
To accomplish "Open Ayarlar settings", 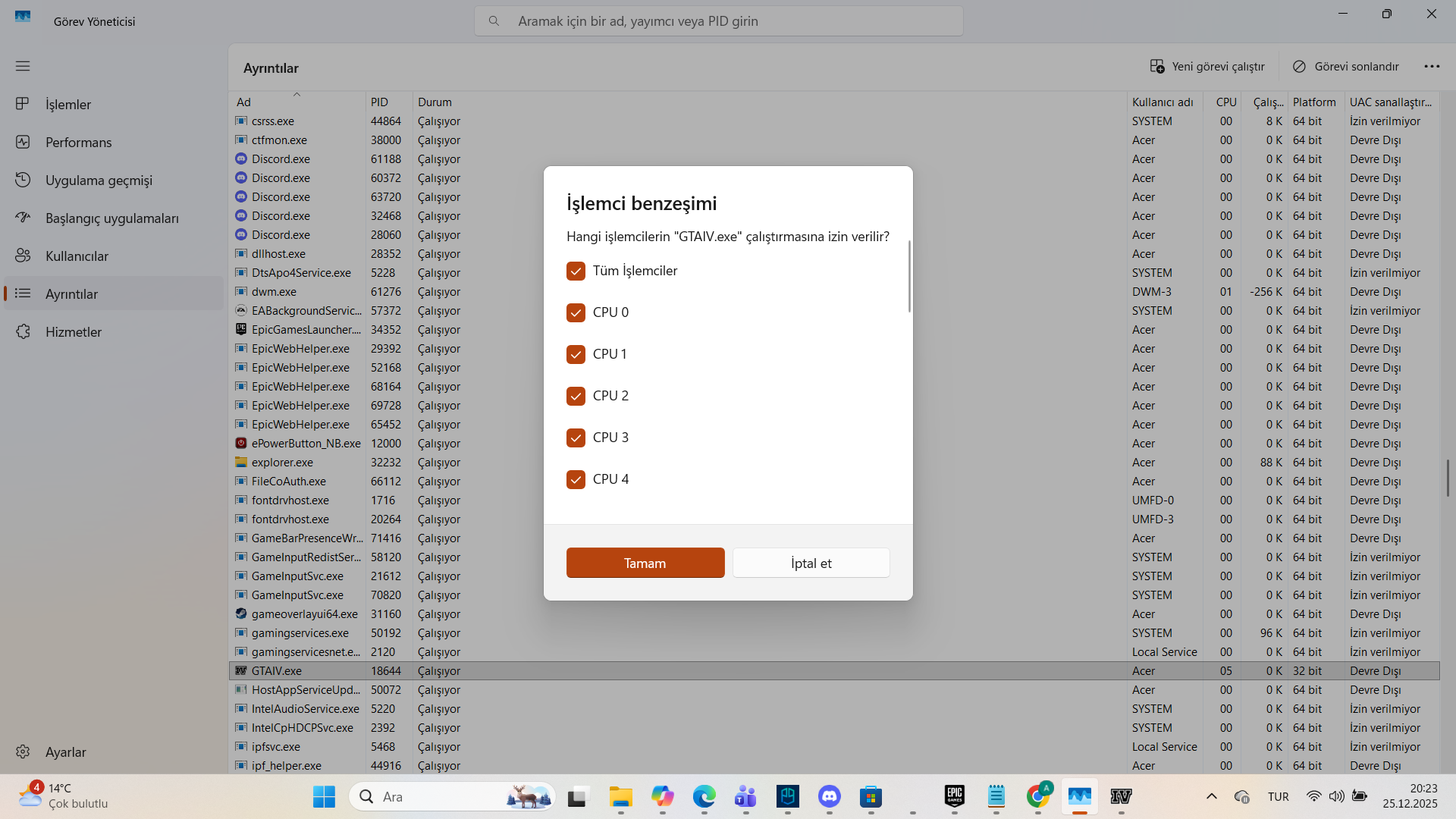I will point(114,752).
